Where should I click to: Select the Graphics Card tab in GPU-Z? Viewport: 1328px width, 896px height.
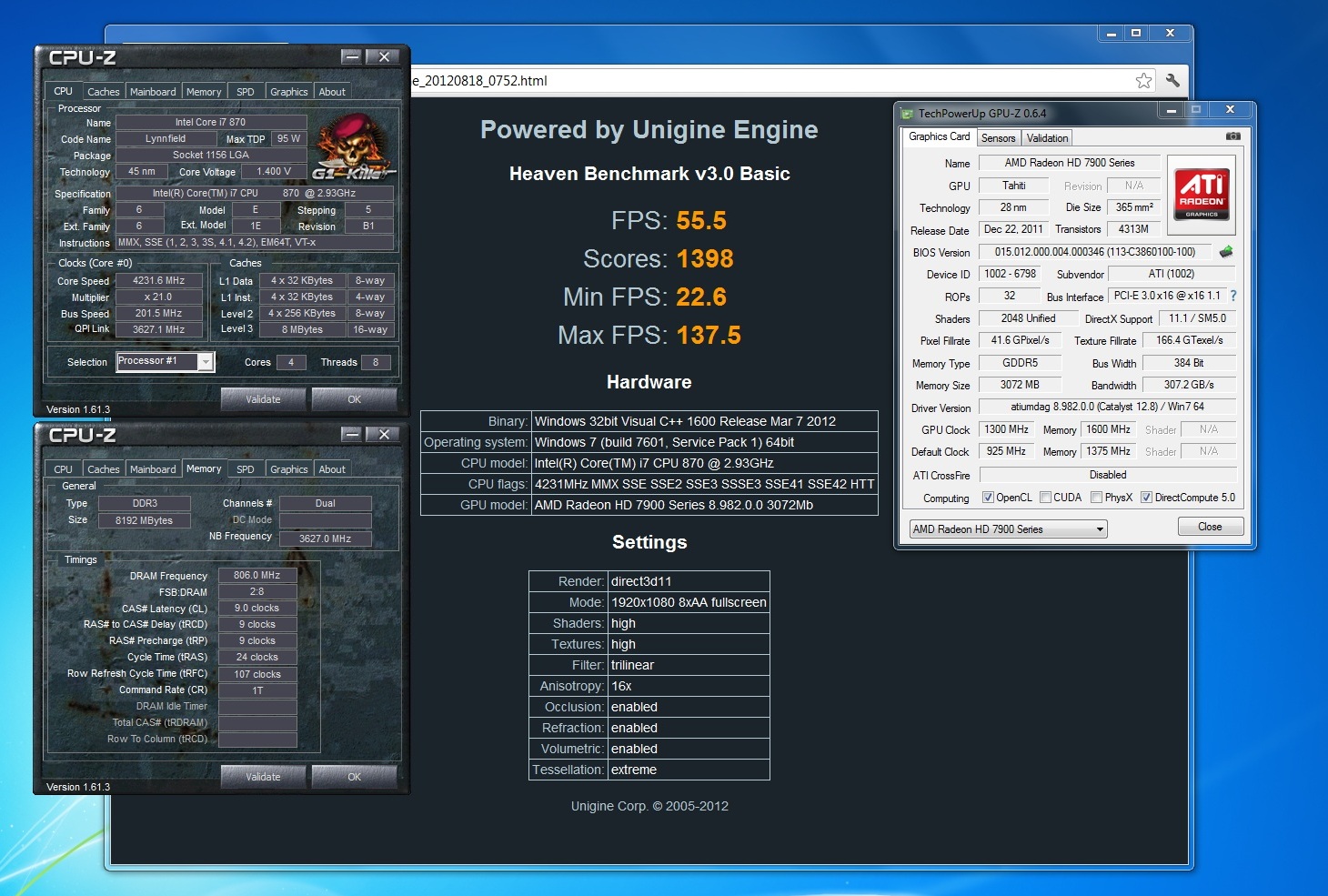click(940, 136)
